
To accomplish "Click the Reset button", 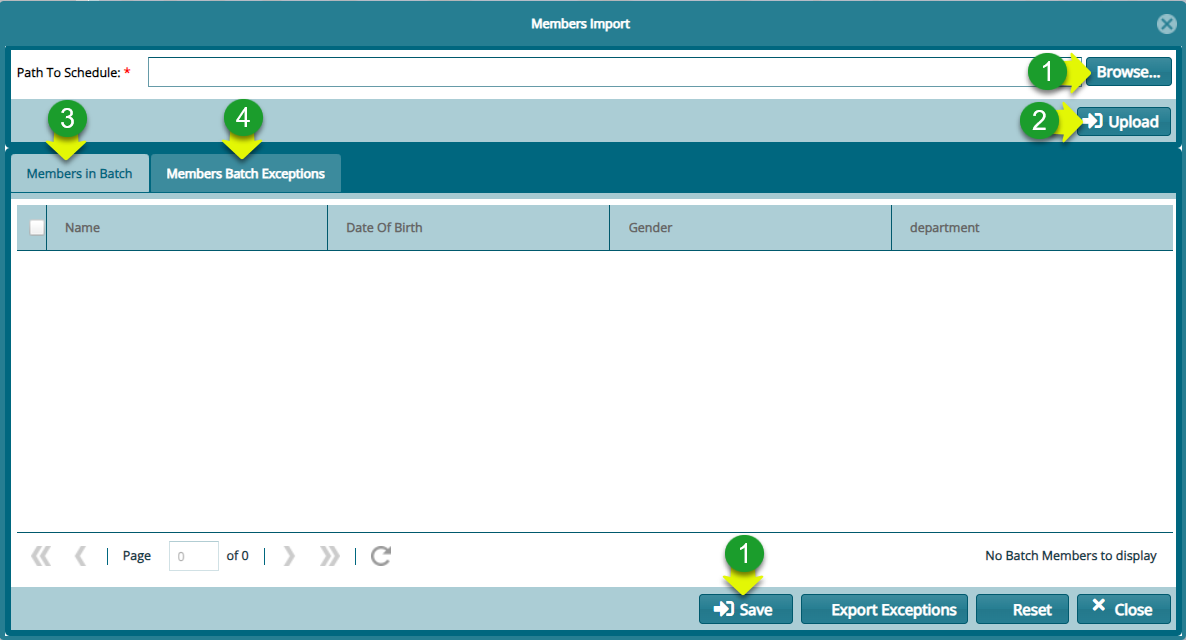I will pos(1022,609).
